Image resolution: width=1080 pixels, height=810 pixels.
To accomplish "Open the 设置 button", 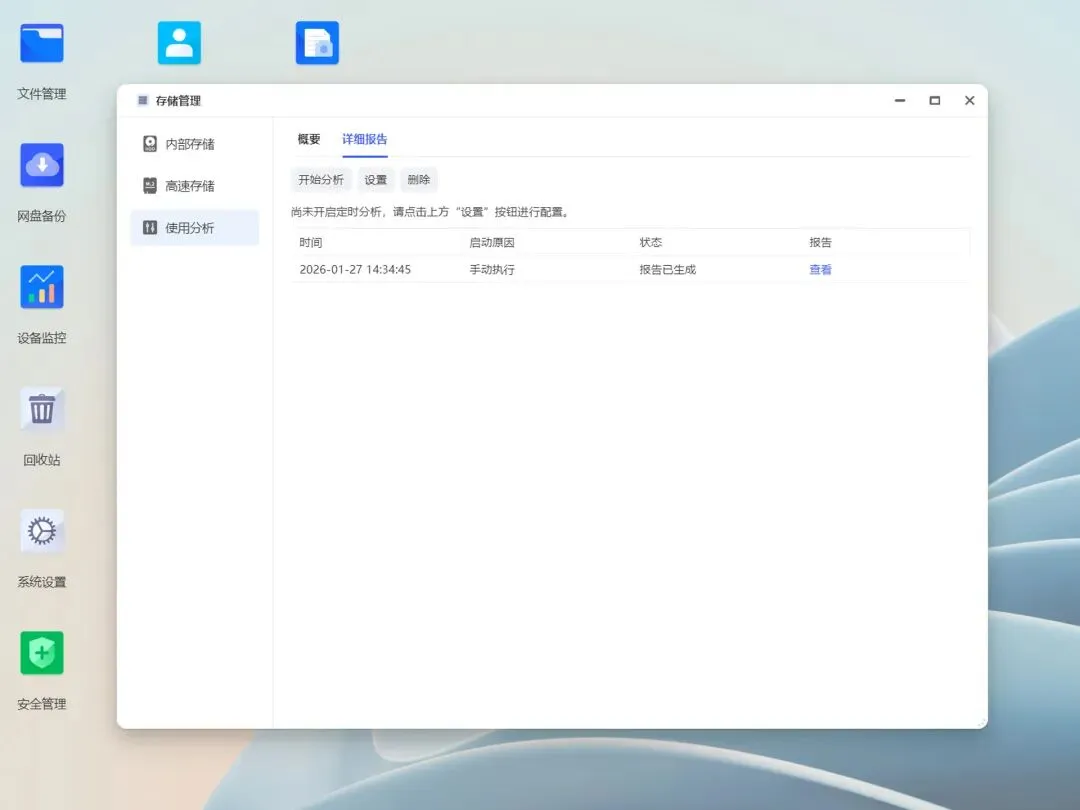I will click(x=375, y=180).
